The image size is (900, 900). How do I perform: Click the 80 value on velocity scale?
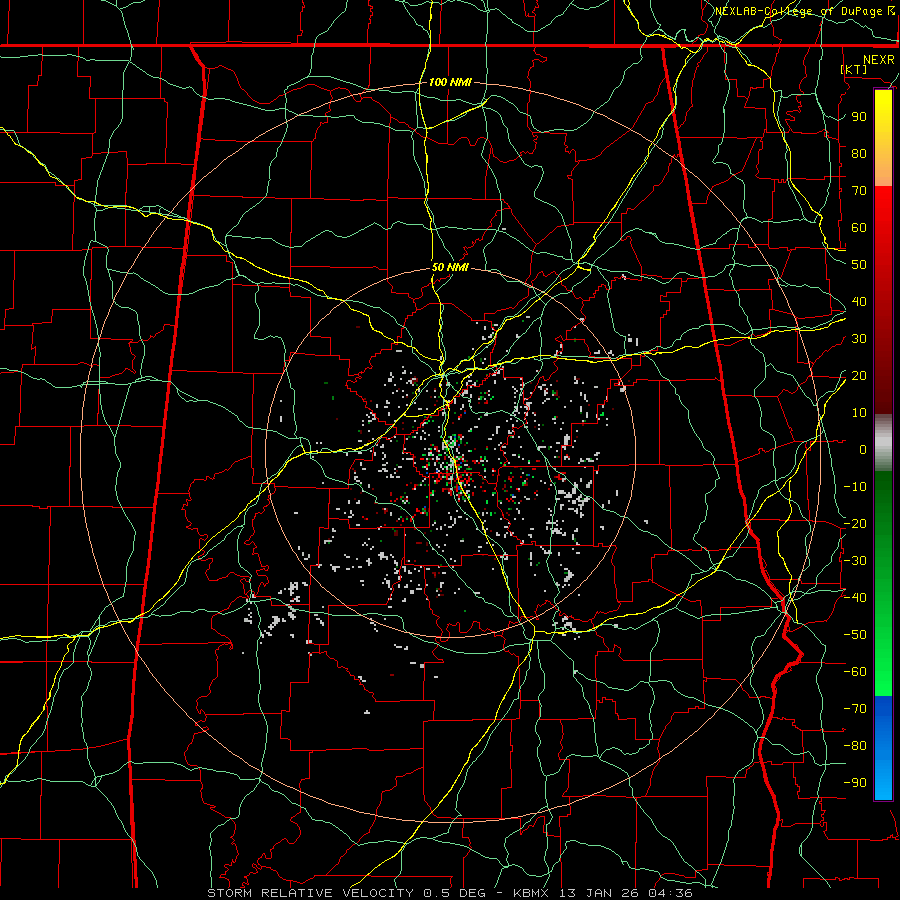tap(859, 153)
